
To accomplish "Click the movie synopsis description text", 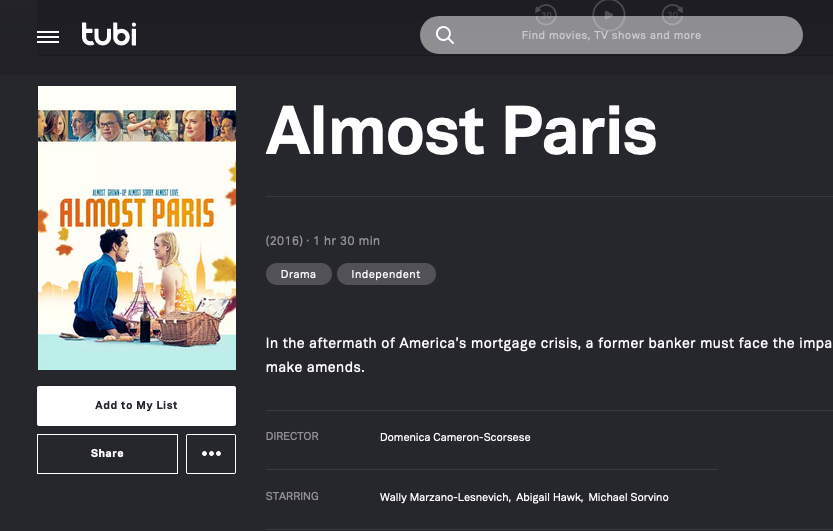I will tap(549, 355).
